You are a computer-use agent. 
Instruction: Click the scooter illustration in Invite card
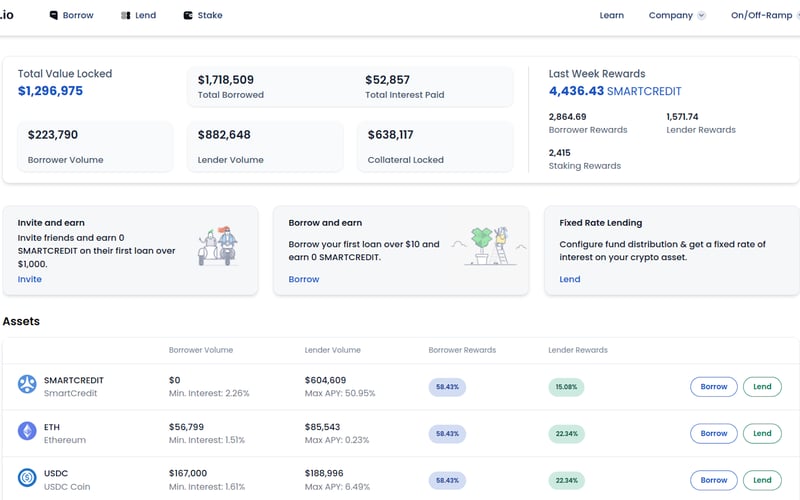pos(218,246)
